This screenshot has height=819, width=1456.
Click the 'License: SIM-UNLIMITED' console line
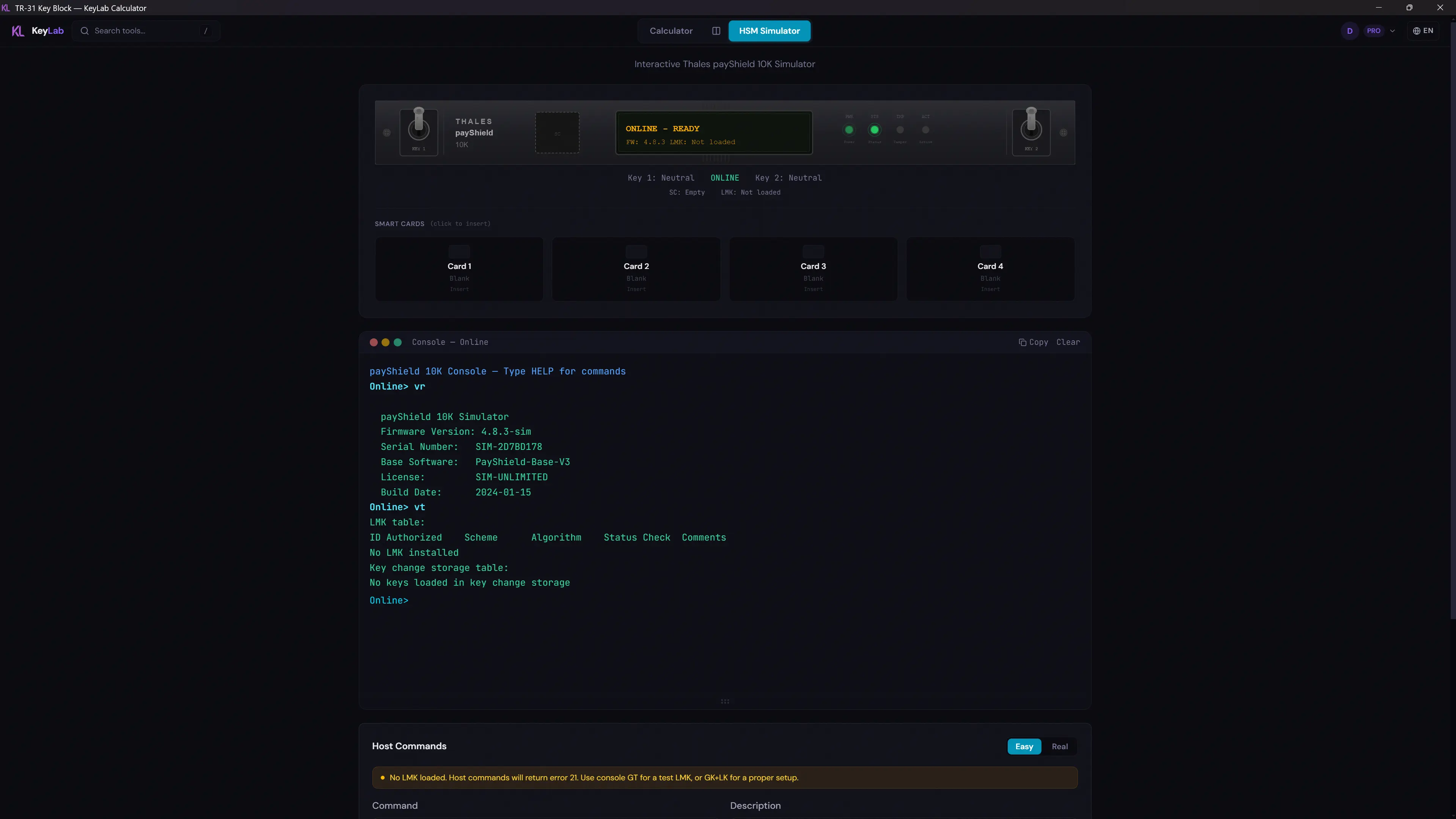(464, 477)
